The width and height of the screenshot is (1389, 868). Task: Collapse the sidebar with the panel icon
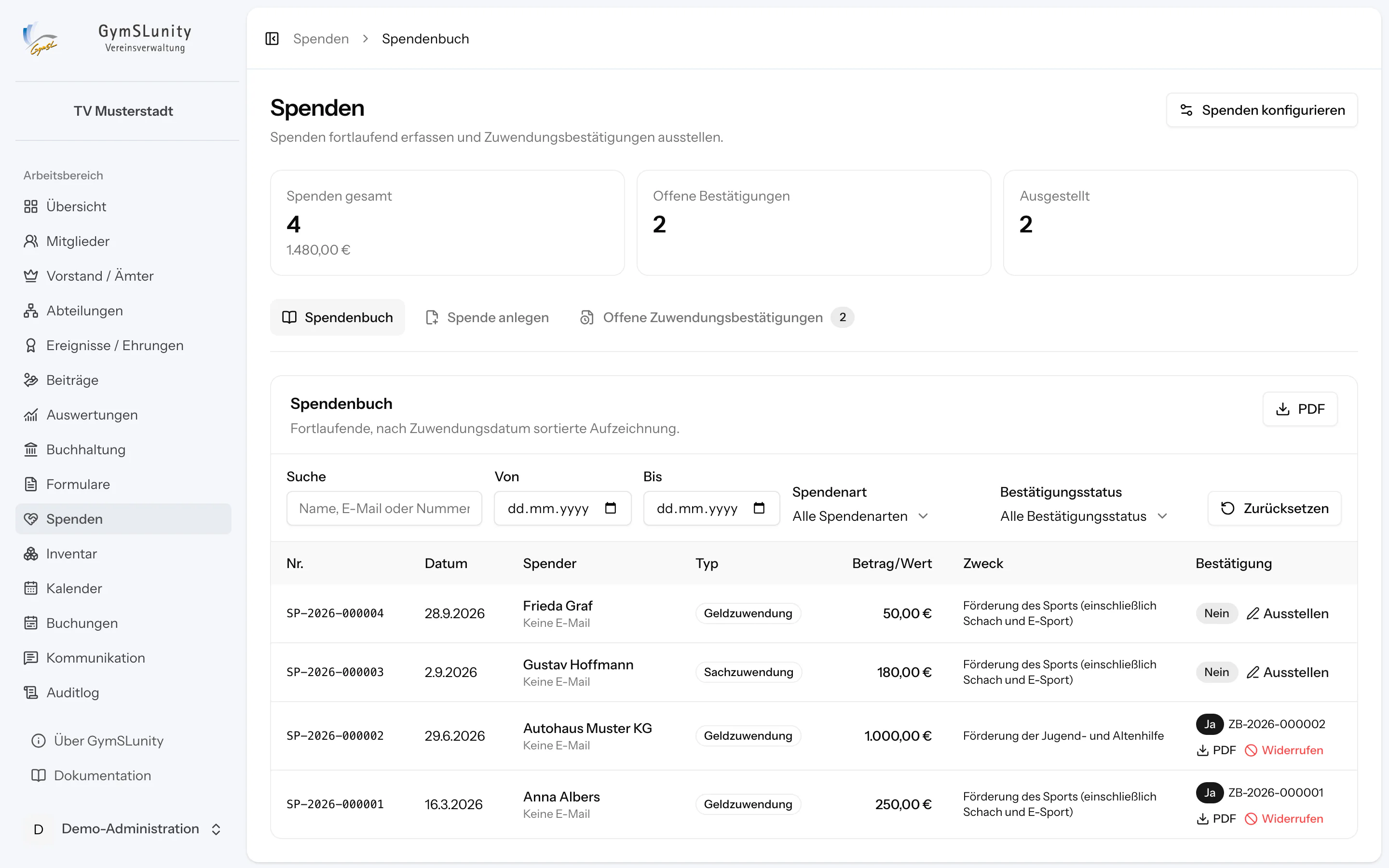click(x=272, y=39)
